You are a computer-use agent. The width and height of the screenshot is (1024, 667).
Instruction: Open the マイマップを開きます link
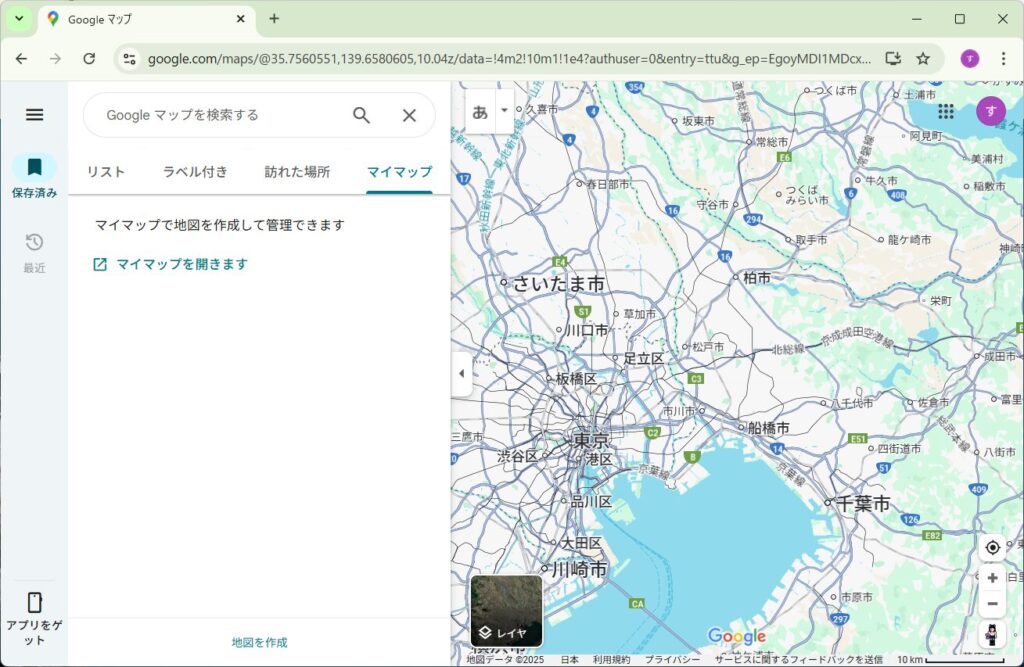pyautogui.click(x=170, y=264)
